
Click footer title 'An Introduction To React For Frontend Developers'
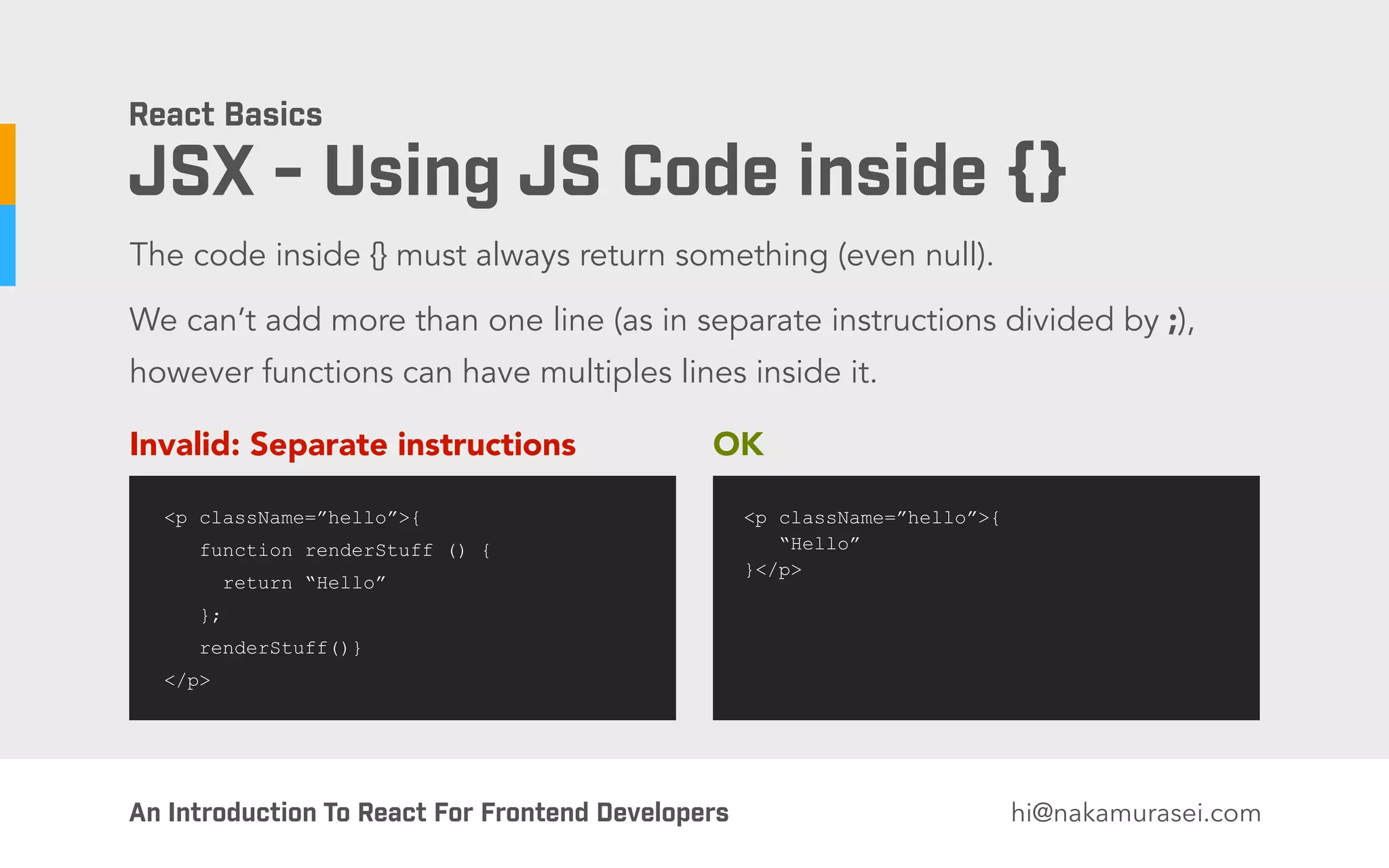point(429,812)
